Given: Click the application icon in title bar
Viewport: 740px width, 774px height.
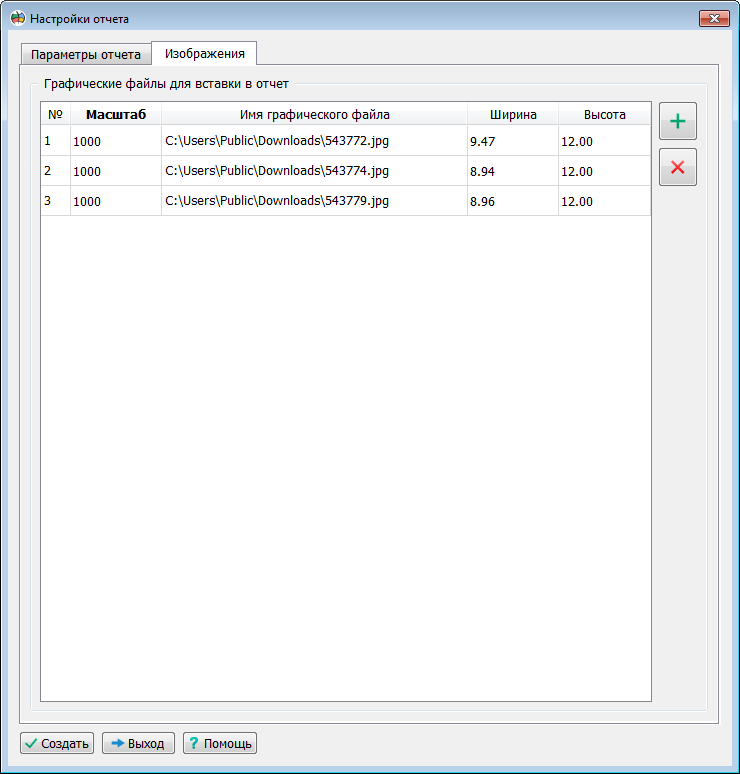Looking at the screenshot, I should point(17,19).
